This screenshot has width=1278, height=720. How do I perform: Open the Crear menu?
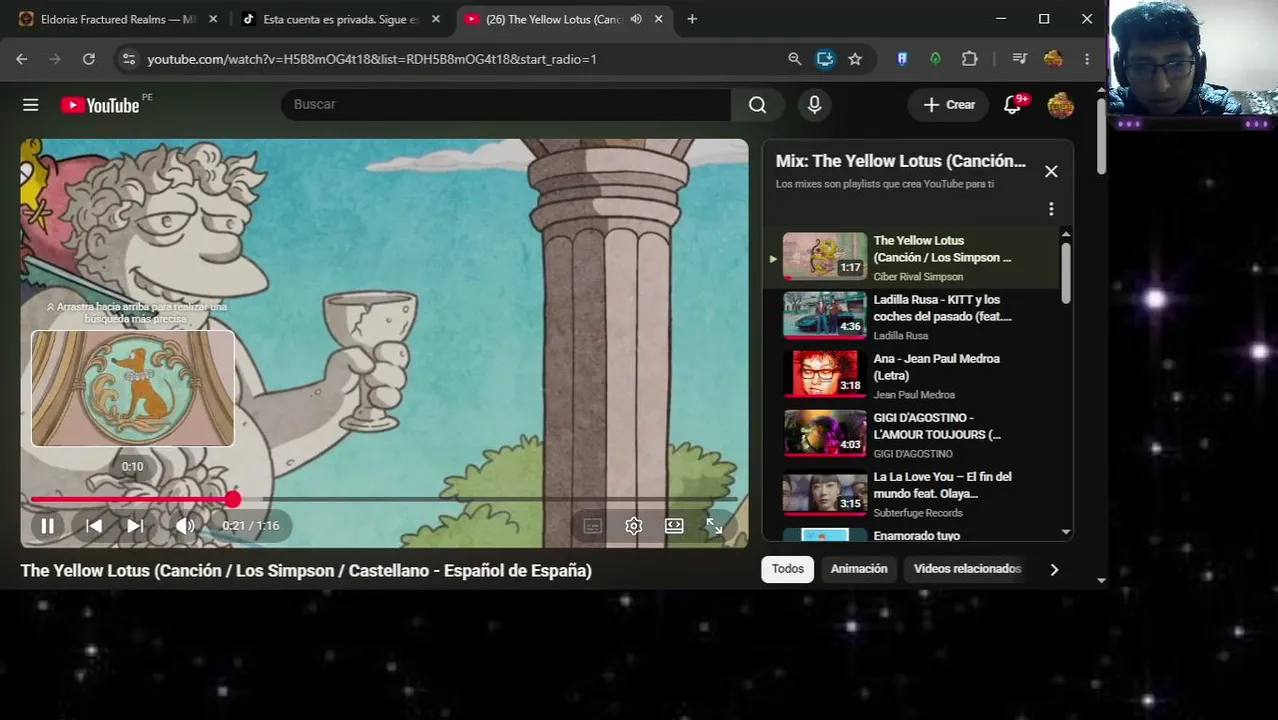point(948,105)
